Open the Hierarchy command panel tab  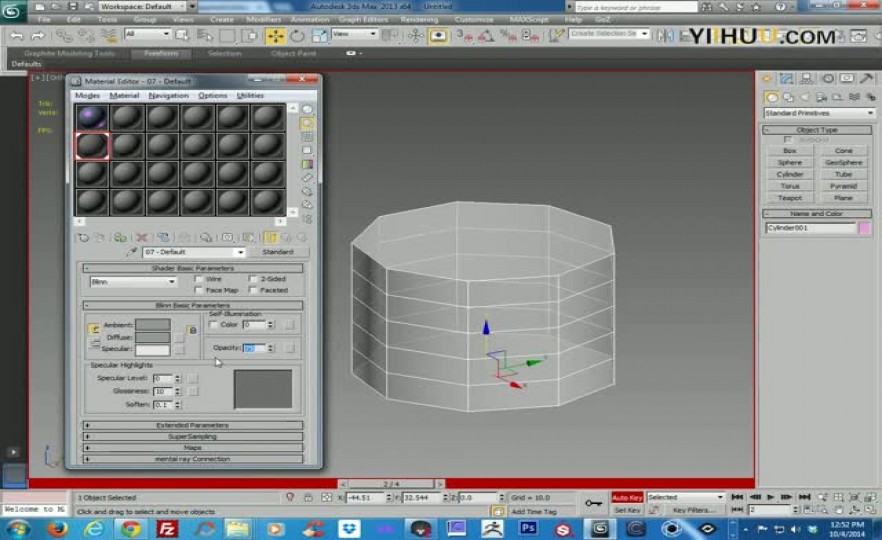pos(807,79)
